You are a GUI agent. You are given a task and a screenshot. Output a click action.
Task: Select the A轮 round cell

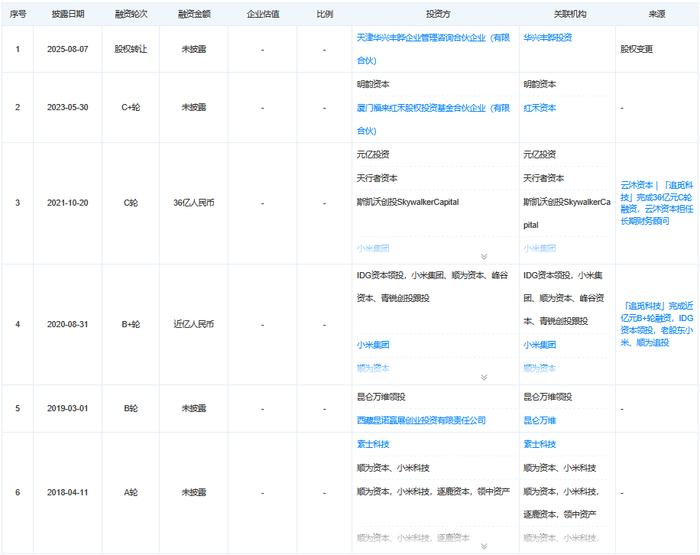(x=131, y=492)
